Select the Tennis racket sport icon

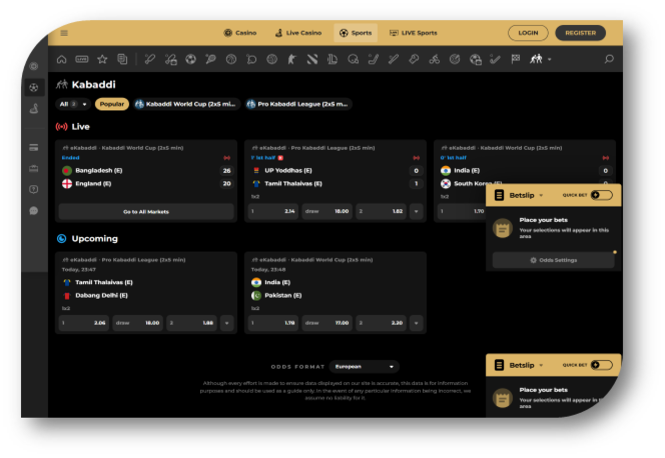coord(210,59)
